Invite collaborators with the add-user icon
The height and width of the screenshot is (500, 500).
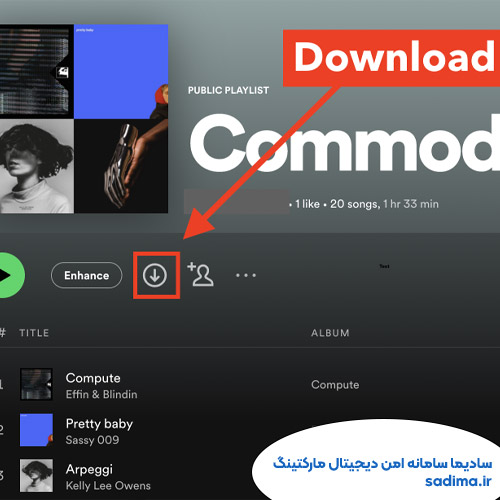click(x=201, y=274)
